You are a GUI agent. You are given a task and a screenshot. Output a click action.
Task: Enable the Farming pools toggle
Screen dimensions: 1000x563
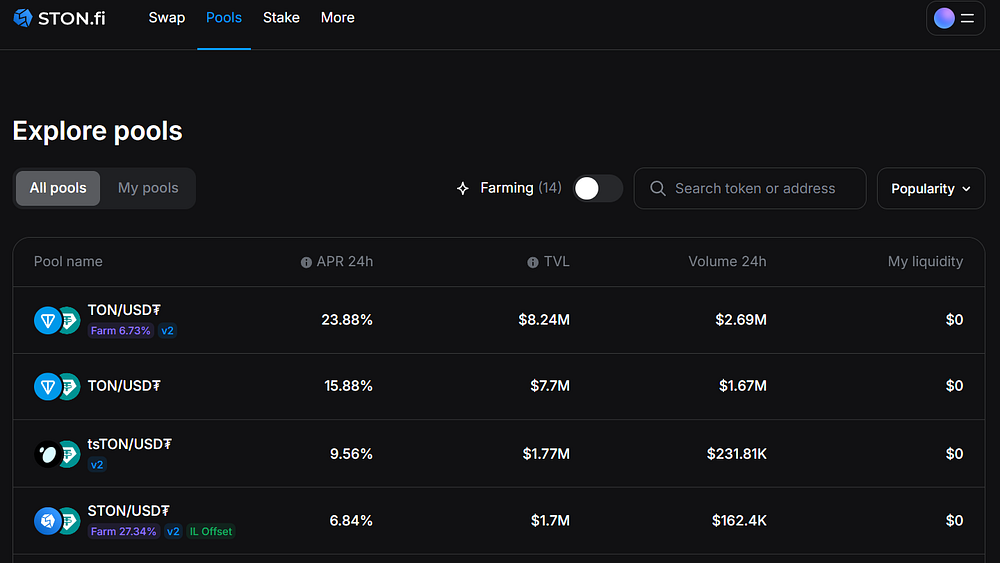(598, 188)
